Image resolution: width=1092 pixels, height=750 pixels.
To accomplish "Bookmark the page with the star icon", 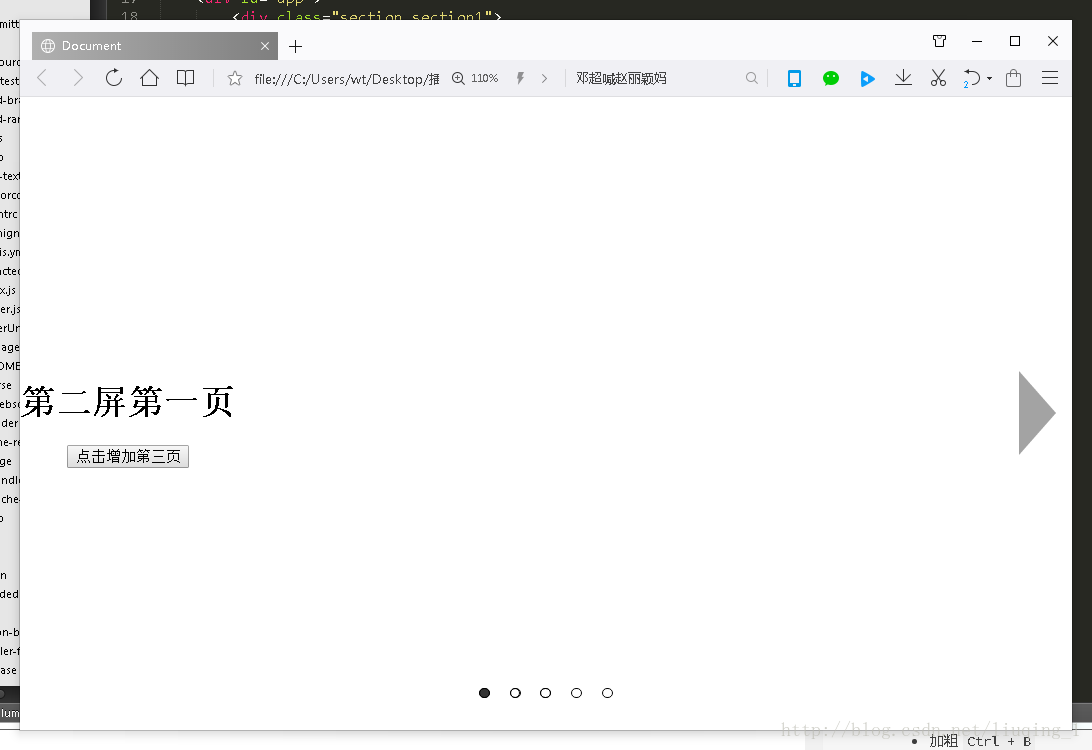I will (x=235, y=79).
